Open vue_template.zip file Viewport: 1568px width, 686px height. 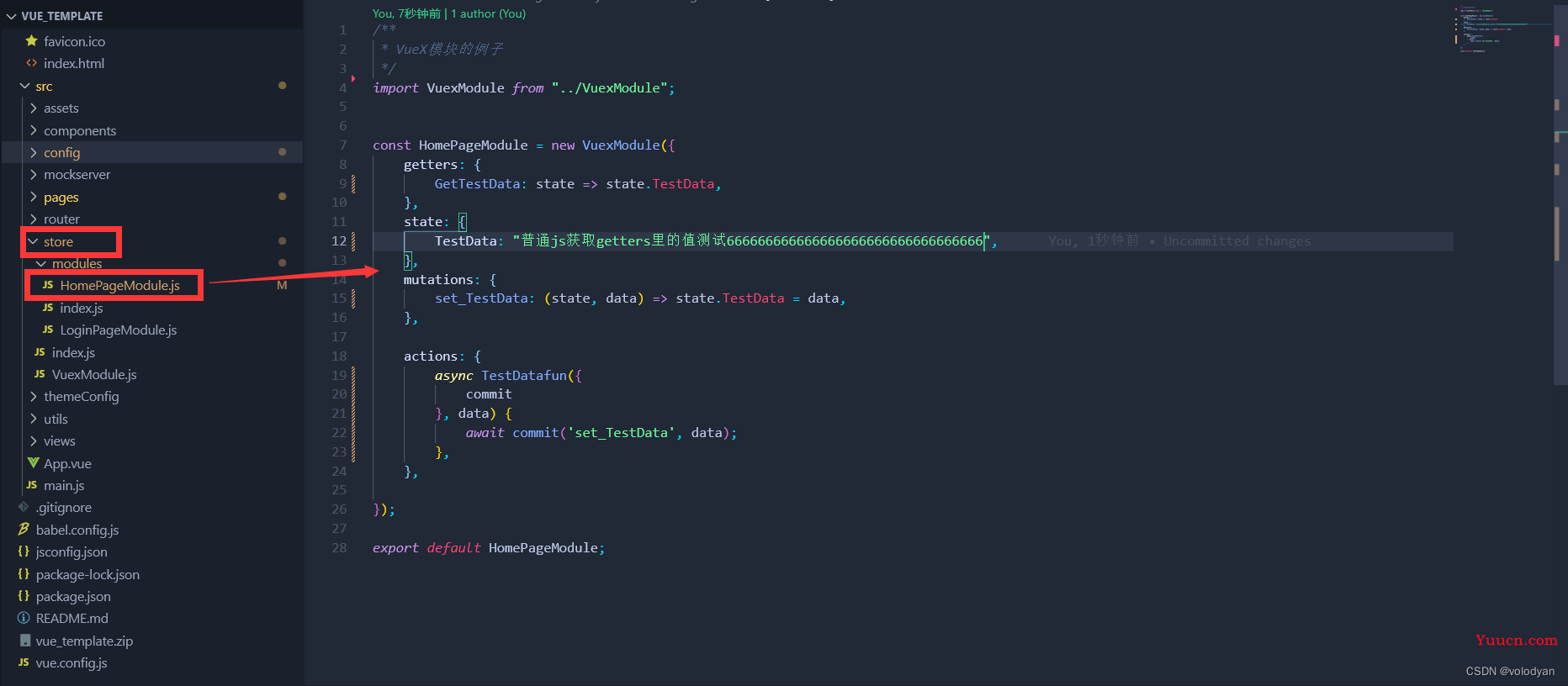pyautogui.click(x=84, y=641)
